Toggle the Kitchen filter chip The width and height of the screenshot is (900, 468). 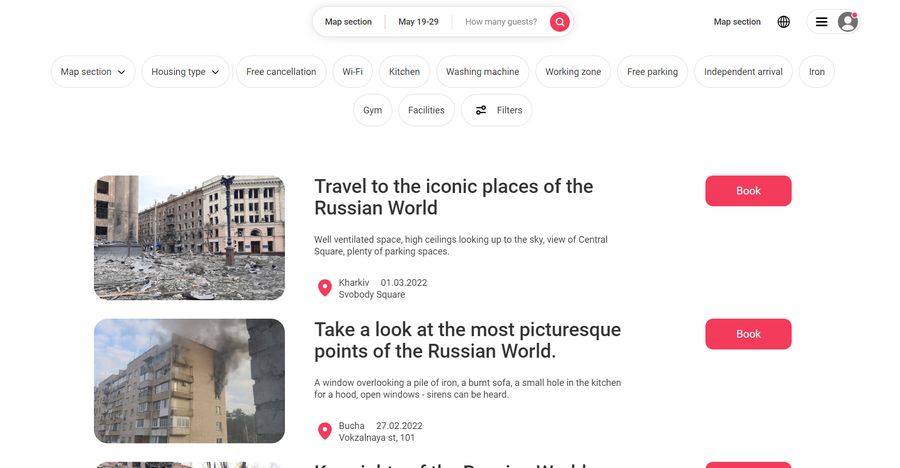click(x=405, y=72)
